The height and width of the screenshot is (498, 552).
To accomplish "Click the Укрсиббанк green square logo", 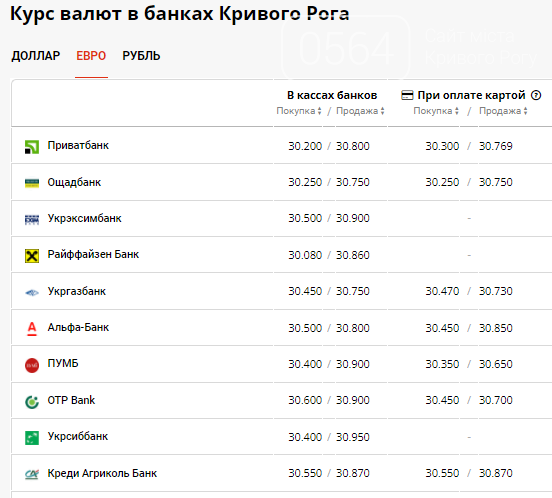I will tap(32, 438).
